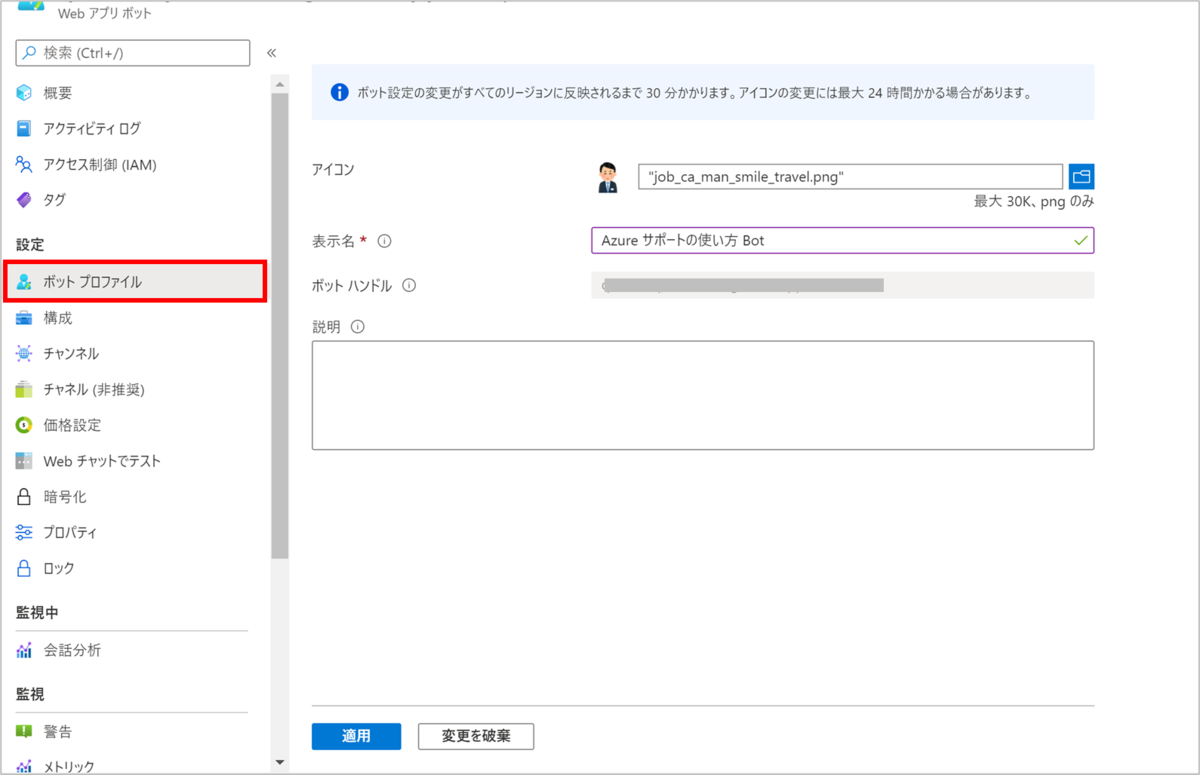Viewport: 1200px width, 775px height.
Task: Click the 表示名 display name field
Action: point(843,241)
